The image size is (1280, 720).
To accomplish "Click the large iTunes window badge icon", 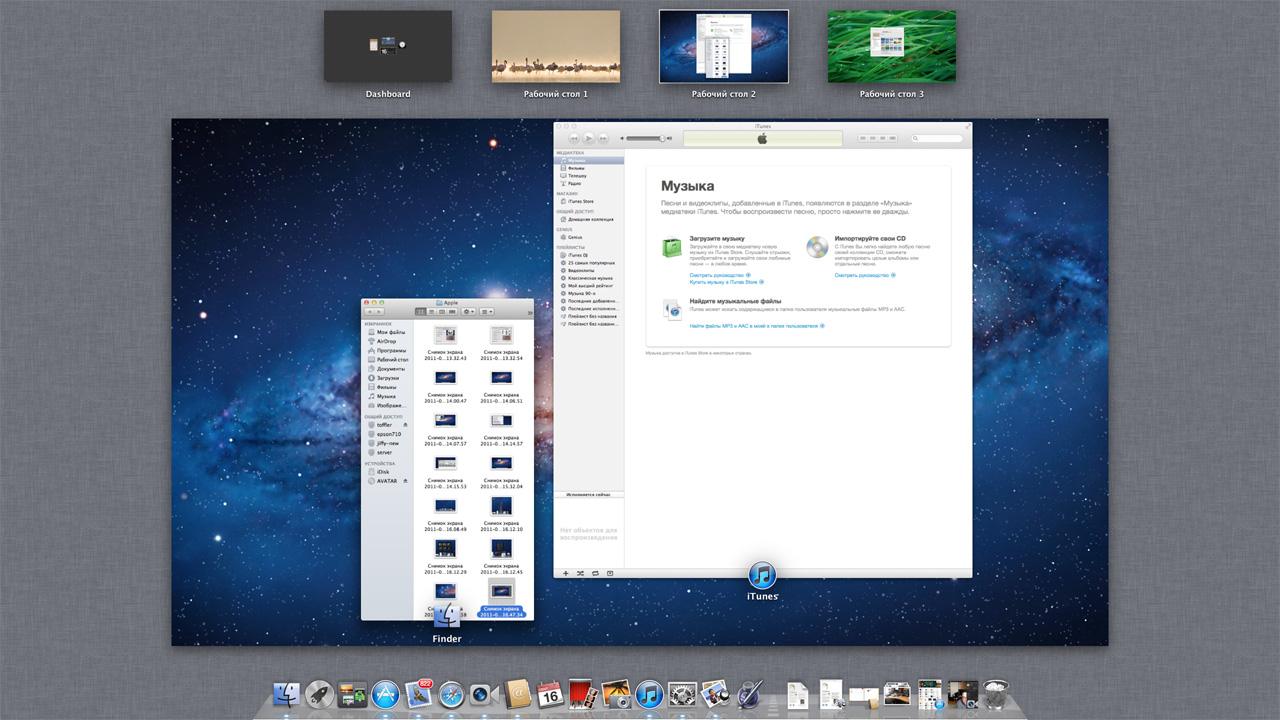I will 762,575.
